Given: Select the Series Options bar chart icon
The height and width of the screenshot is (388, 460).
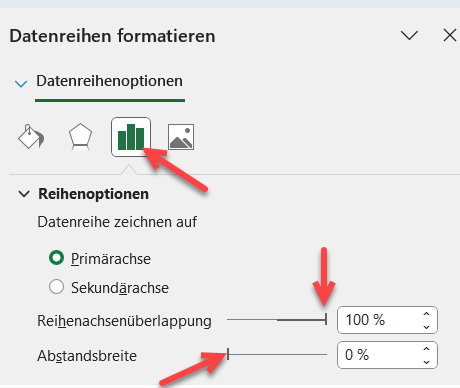Looking at the screenshot, I should tap(131, 137).
